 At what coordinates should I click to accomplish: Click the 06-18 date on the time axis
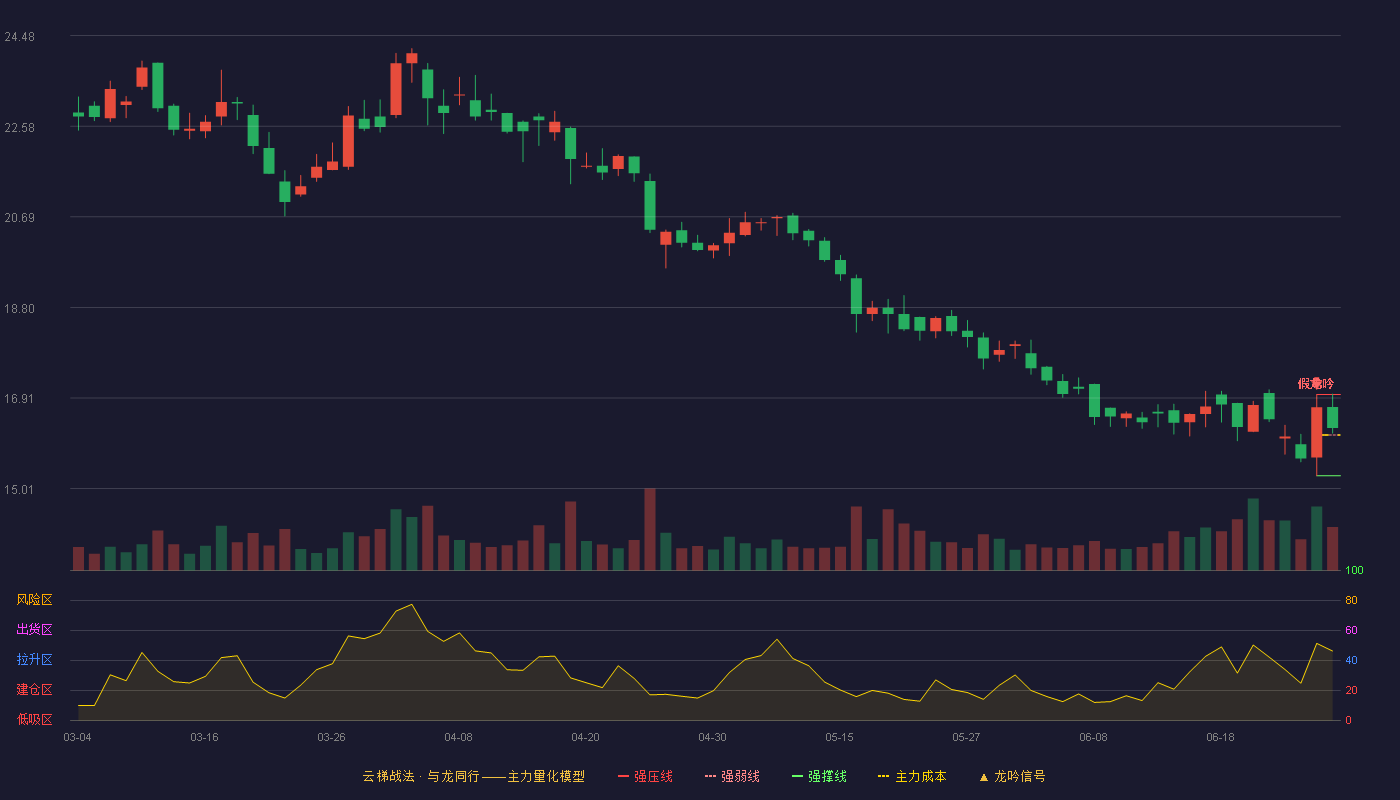point(1220,737)
